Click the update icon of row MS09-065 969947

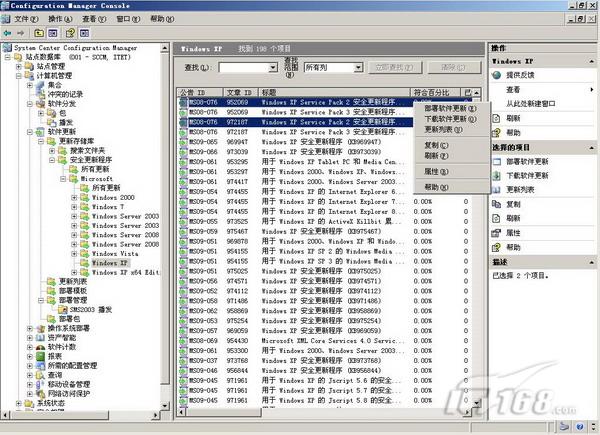tap(183, 142)
